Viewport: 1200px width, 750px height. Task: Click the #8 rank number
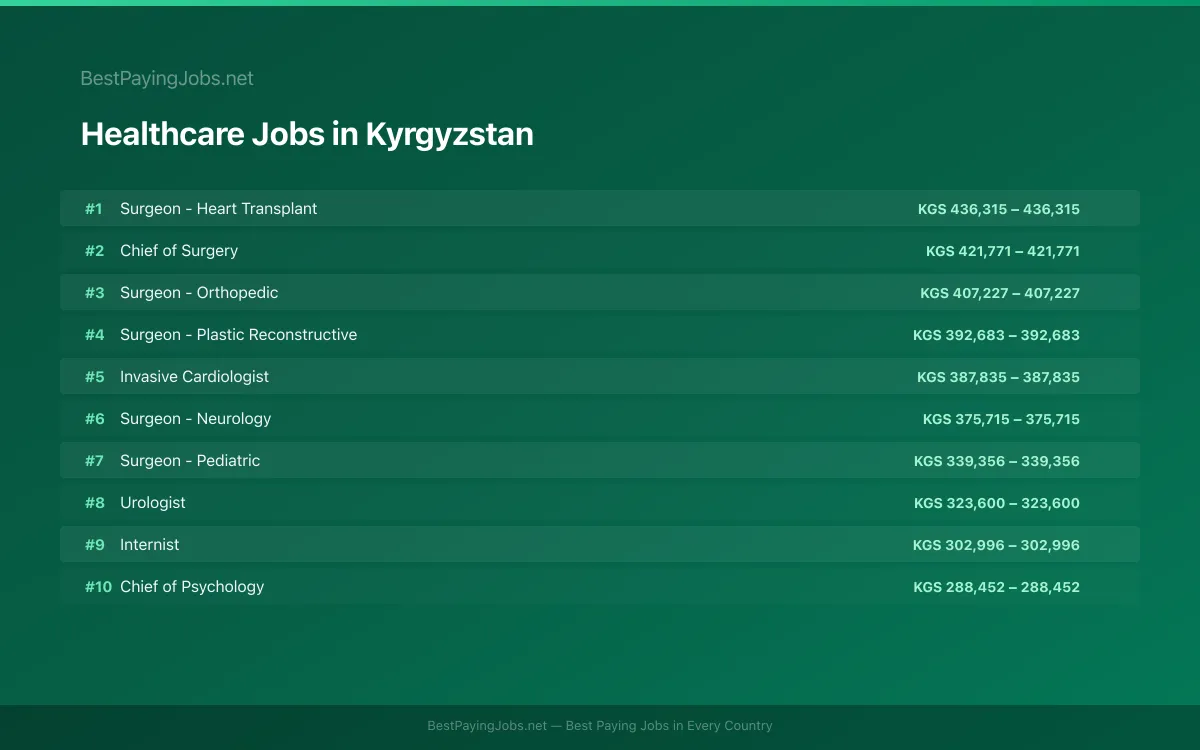click(x=94, y=503)
